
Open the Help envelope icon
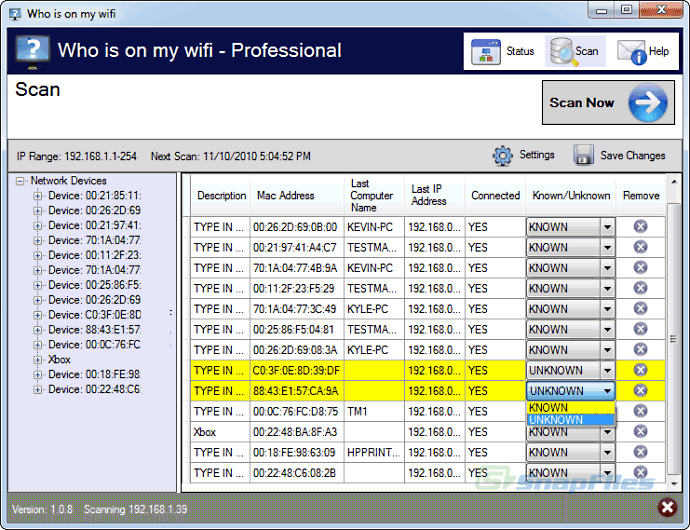tap(632, 52)
